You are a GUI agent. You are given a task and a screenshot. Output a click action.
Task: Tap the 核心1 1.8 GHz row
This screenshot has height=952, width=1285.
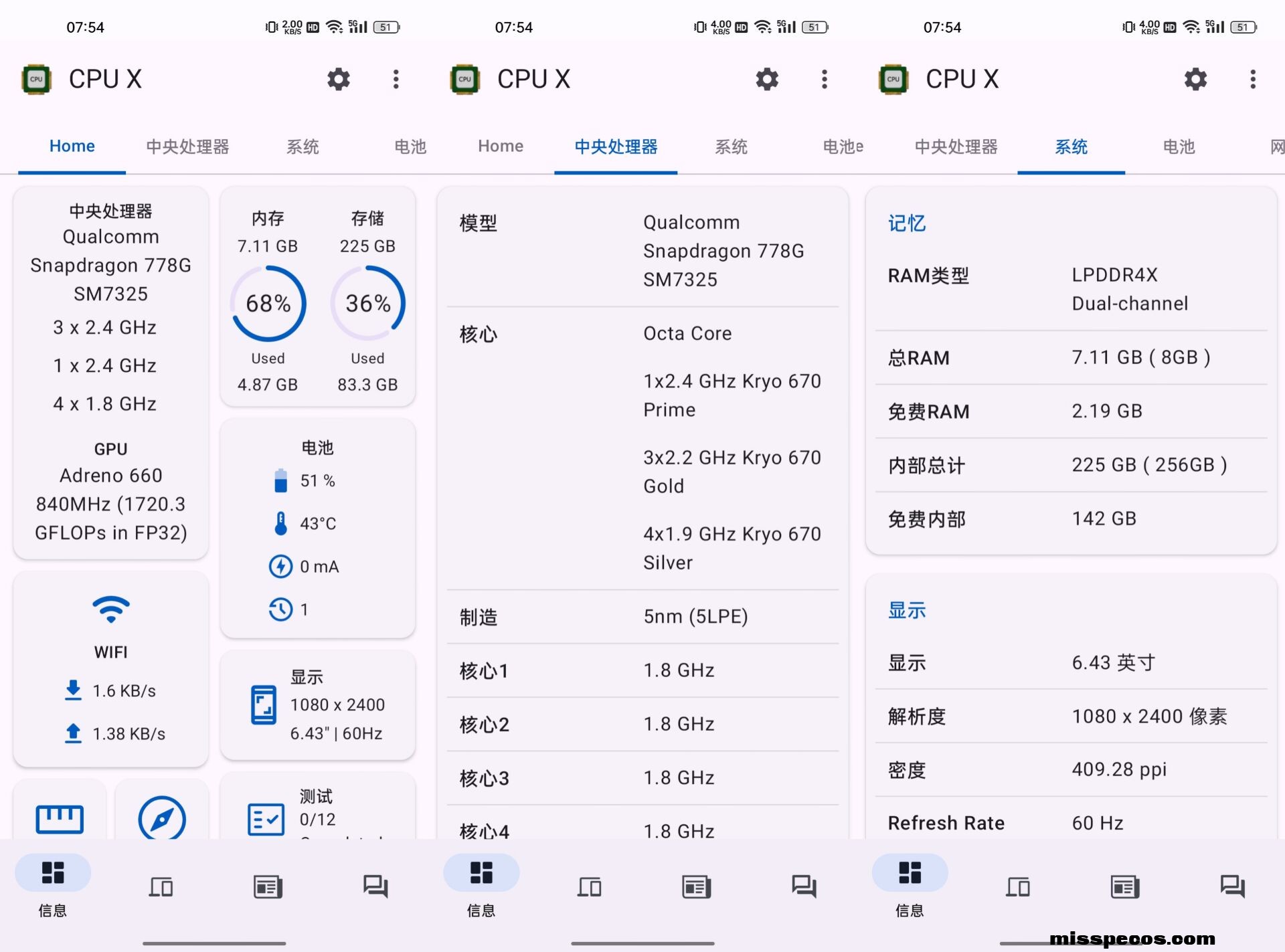(642, 670)
